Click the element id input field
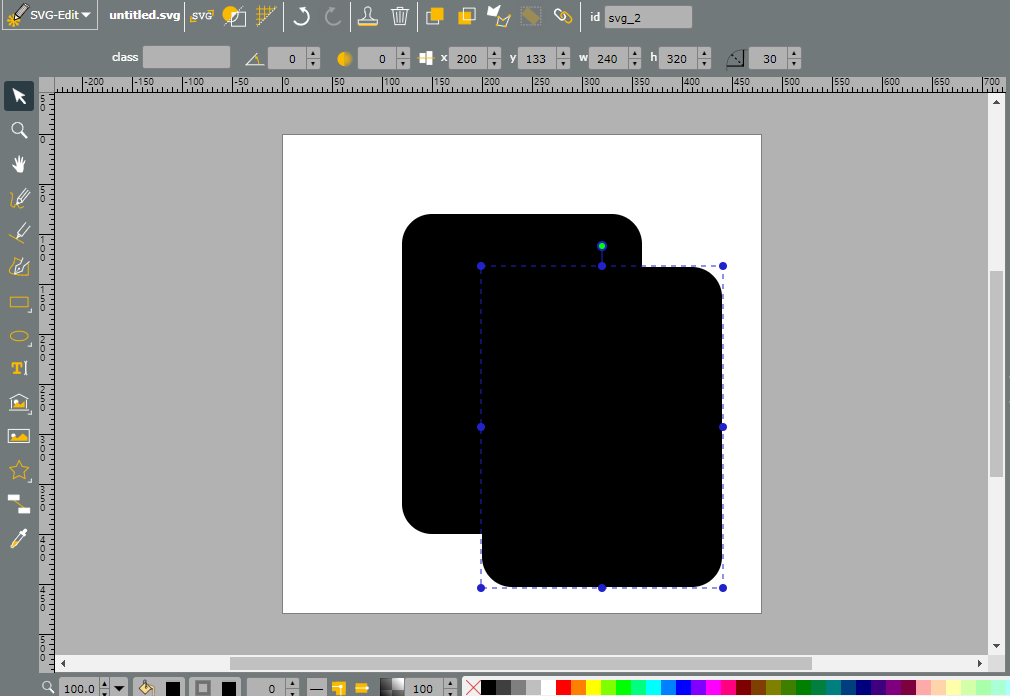The image size is (1010, 696). click(x=648, y=17)
